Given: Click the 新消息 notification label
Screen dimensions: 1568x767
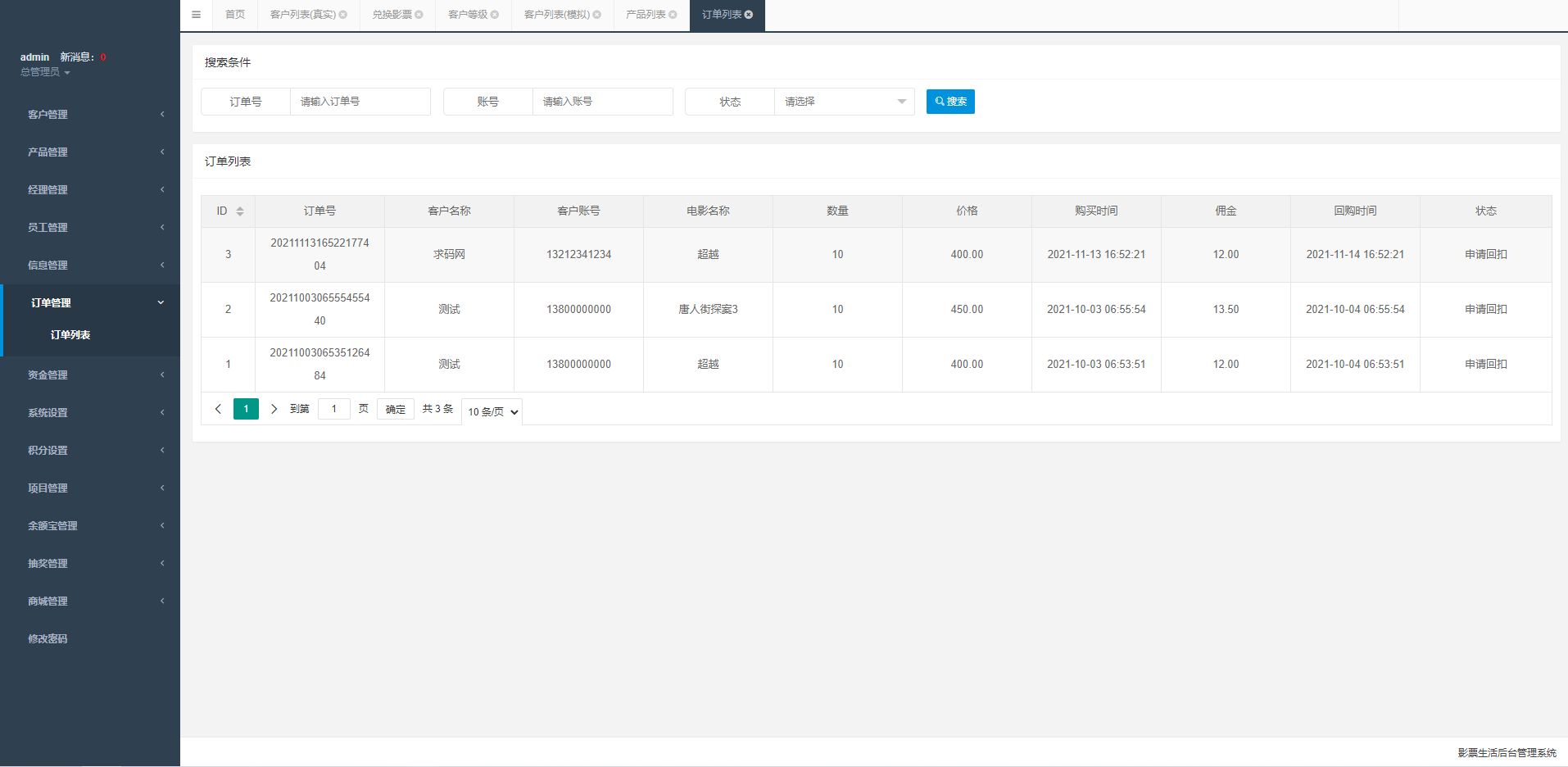Looking at the screenshot, I should [x=76, y=57].
